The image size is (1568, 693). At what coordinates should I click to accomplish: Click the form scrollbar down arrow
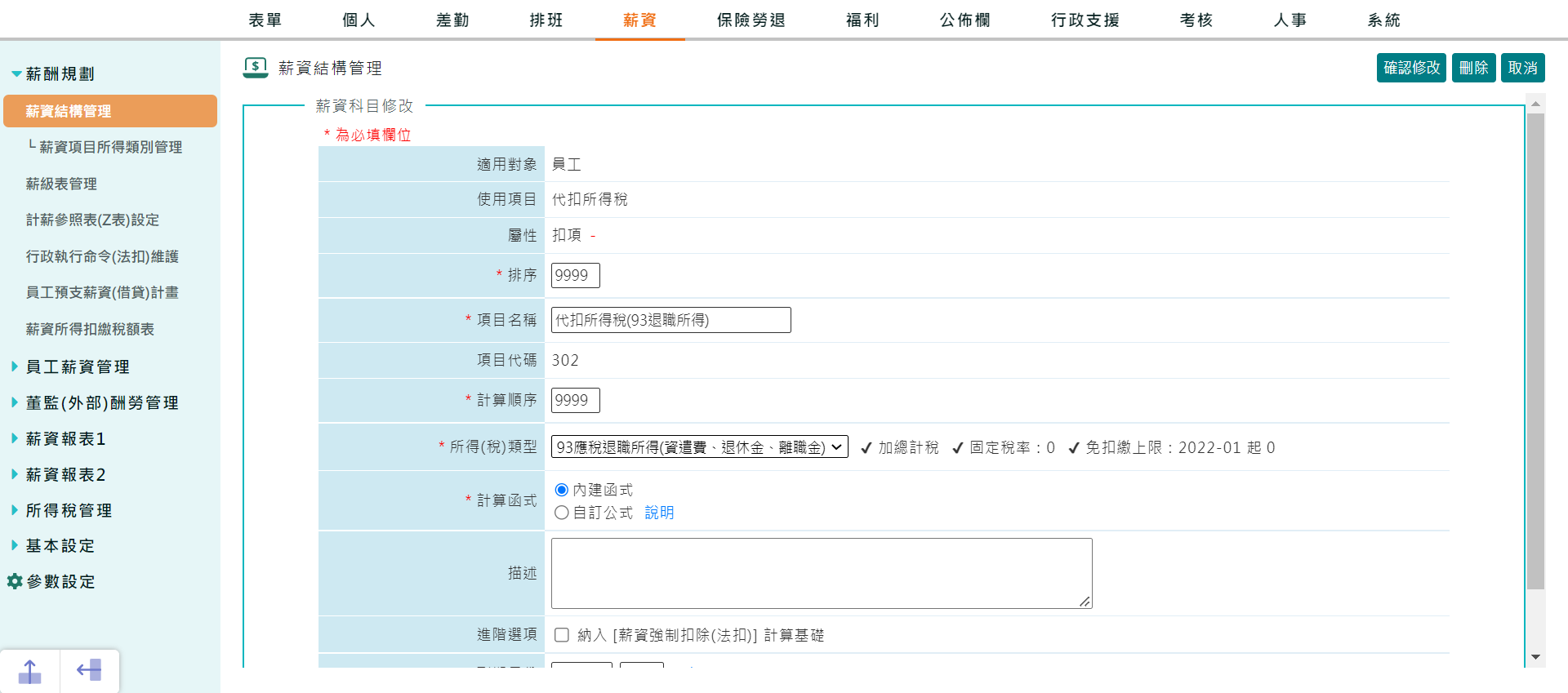point(1535,657)
